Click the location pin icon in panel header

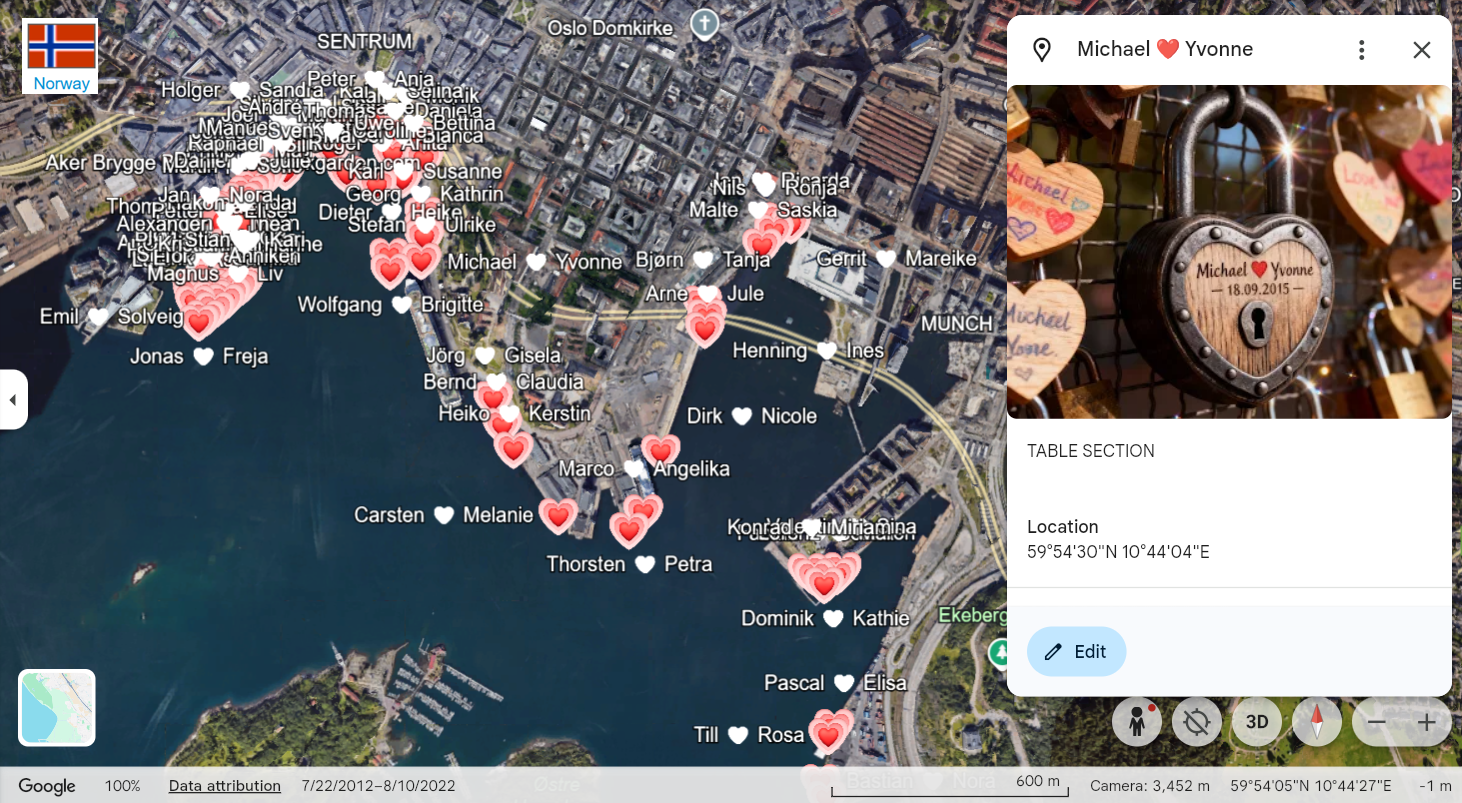pos(1042,50)
